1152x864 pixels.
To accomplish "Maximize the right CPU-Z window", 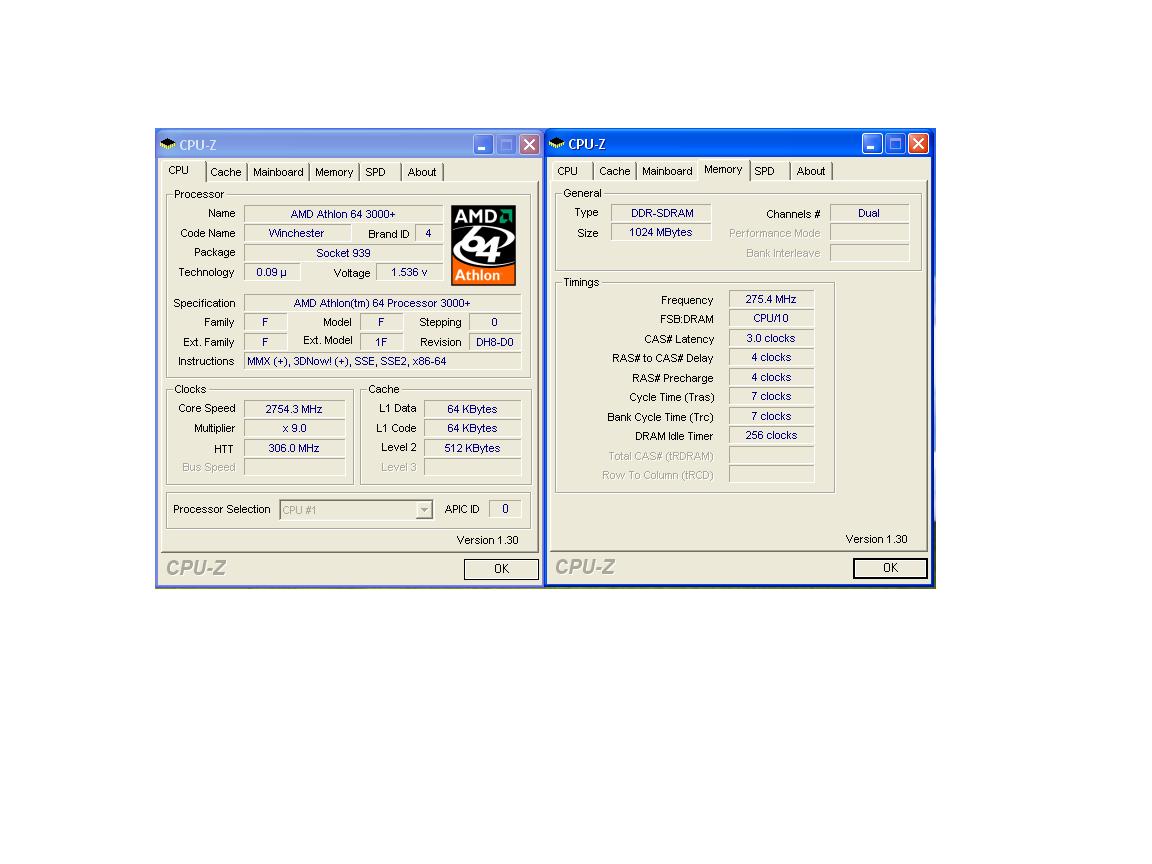I will (895, 143).
